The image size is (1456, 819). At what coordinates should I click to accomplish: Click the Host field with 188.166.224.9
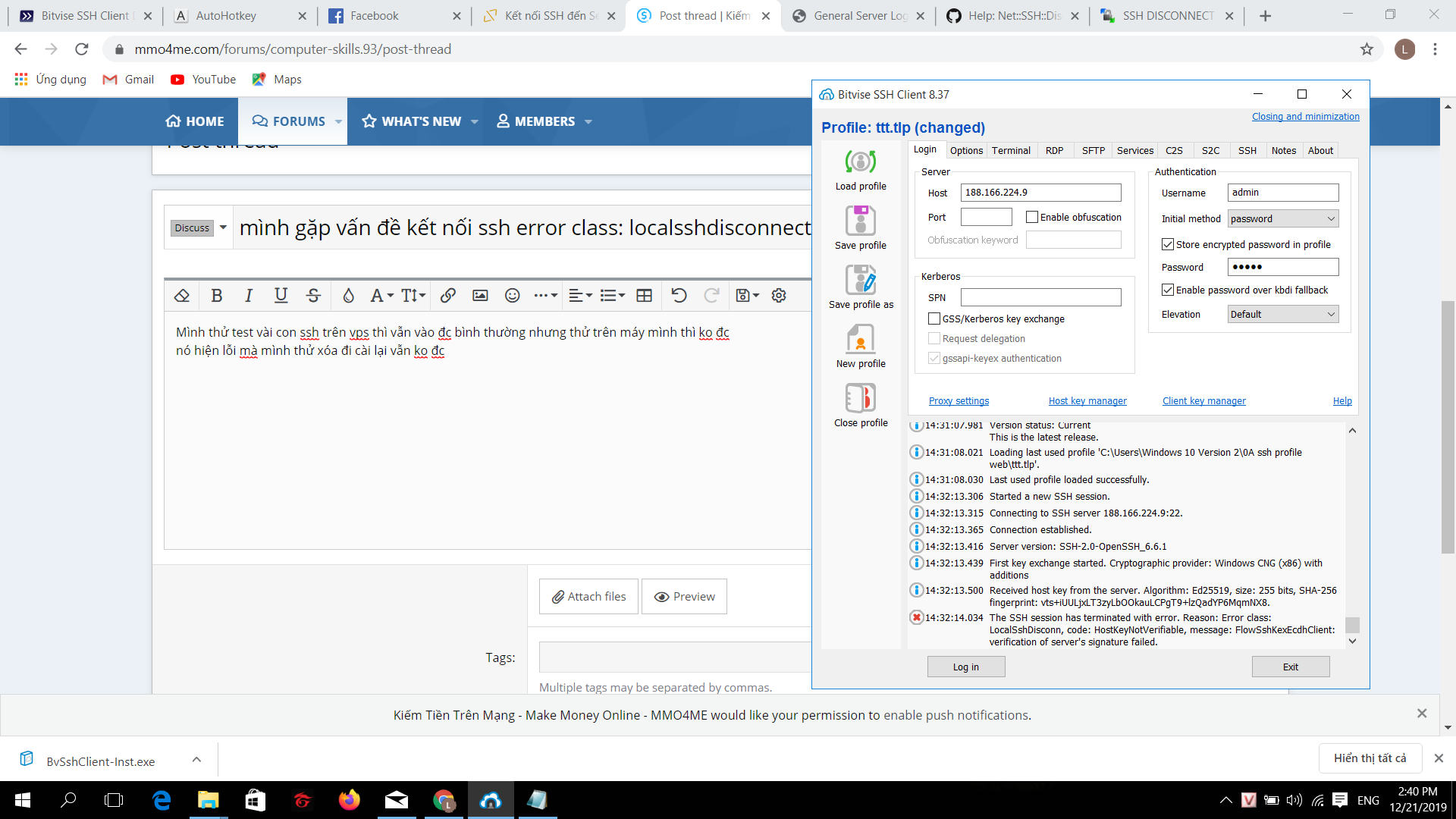[1040, 193]
